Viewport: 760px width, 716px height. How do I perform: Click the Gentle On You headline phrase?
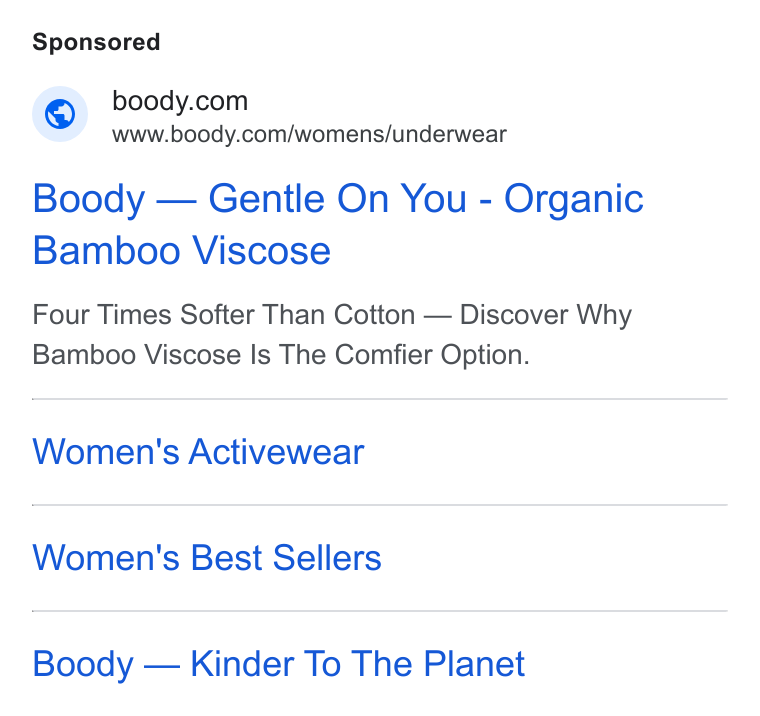pyautogui.click(x=338, y=199)
